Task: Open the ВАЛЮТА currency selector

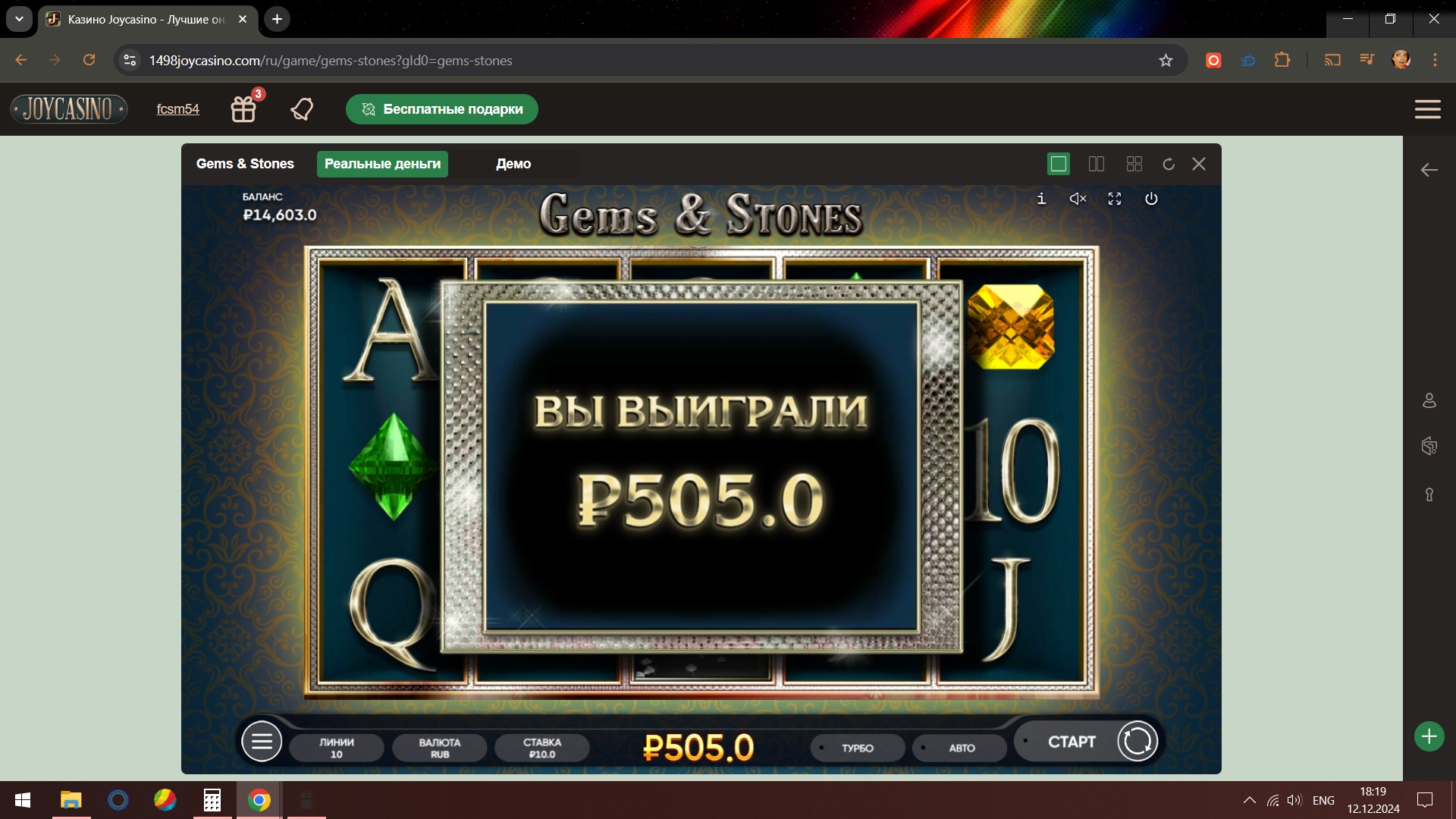Action: point(440,748)
